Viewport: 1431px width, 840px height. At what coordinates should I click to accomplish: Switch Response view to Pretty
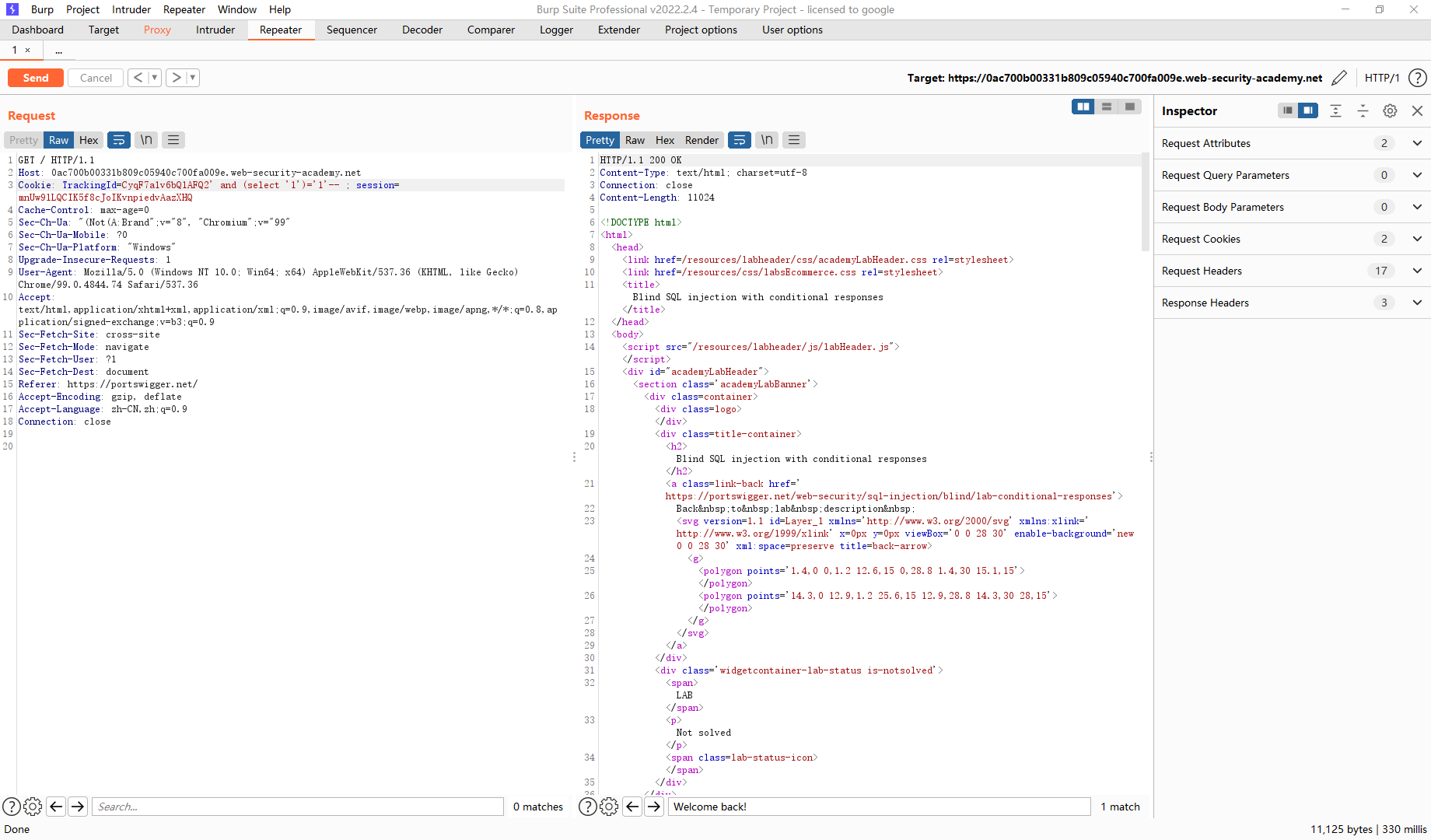click(x=600, y=140)
